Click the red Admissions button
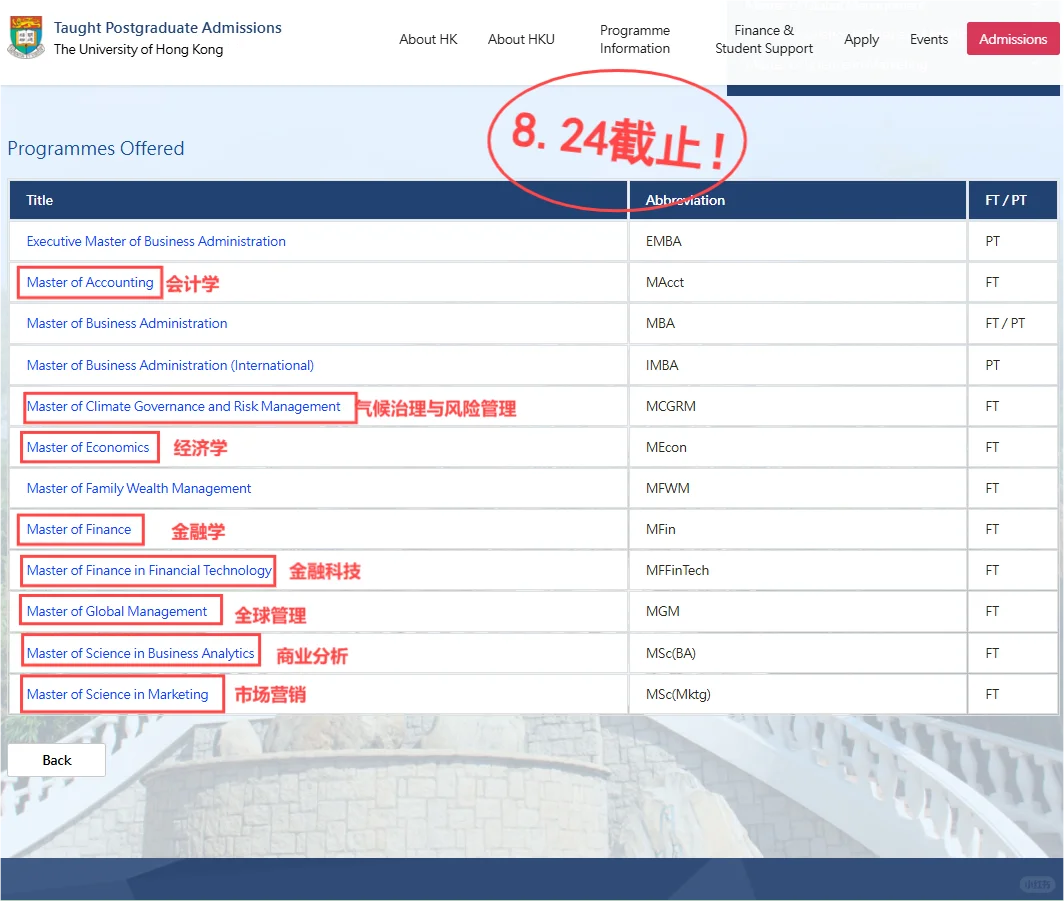 point(1012,39)
